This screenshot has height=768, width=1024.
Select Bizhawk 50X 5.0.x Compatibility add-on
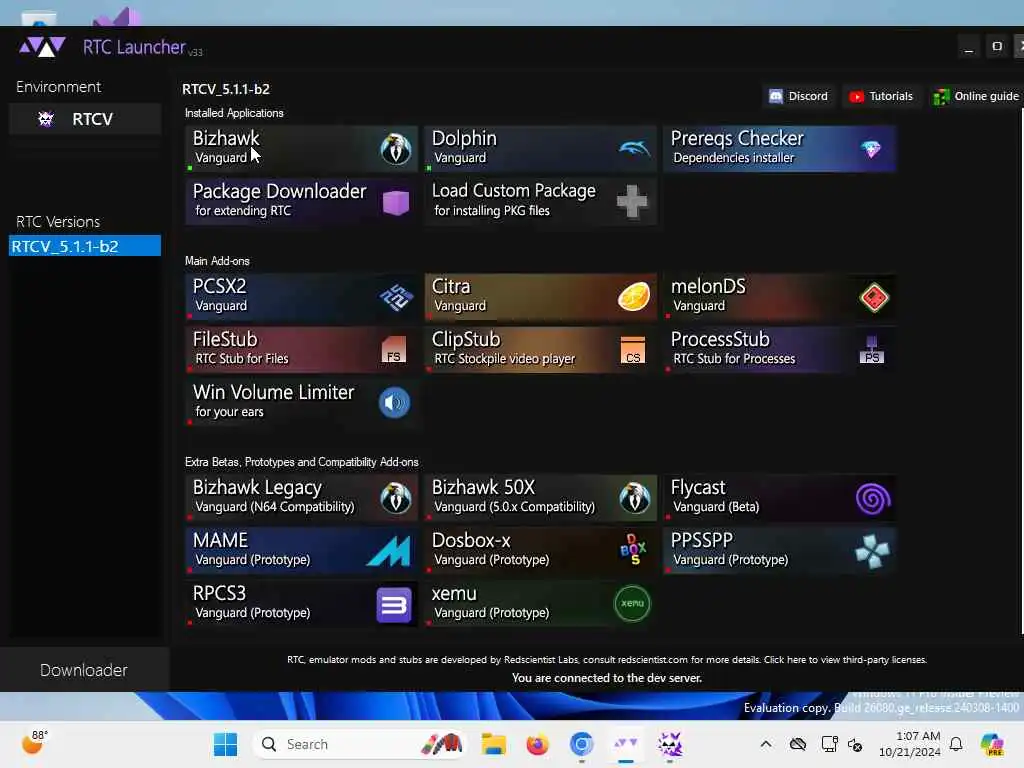540,498
